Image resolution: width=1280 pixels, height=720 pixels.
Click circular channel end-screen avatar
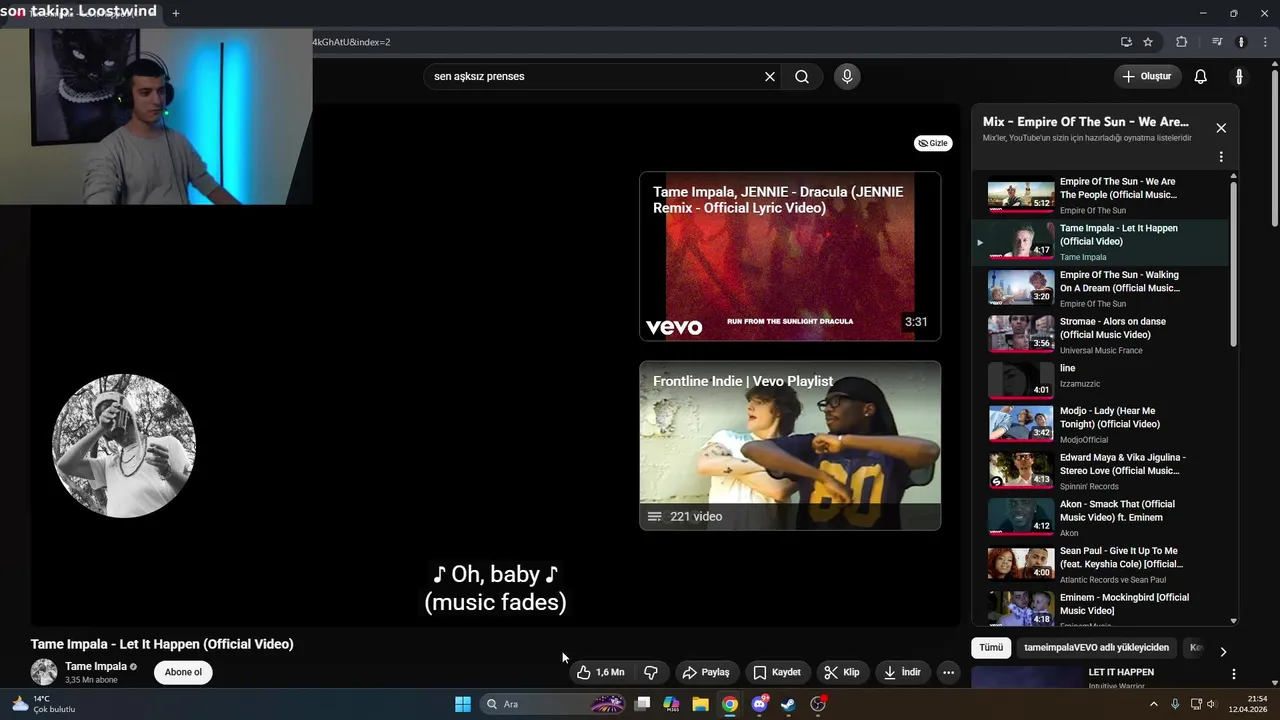click(x=124, y=446)
